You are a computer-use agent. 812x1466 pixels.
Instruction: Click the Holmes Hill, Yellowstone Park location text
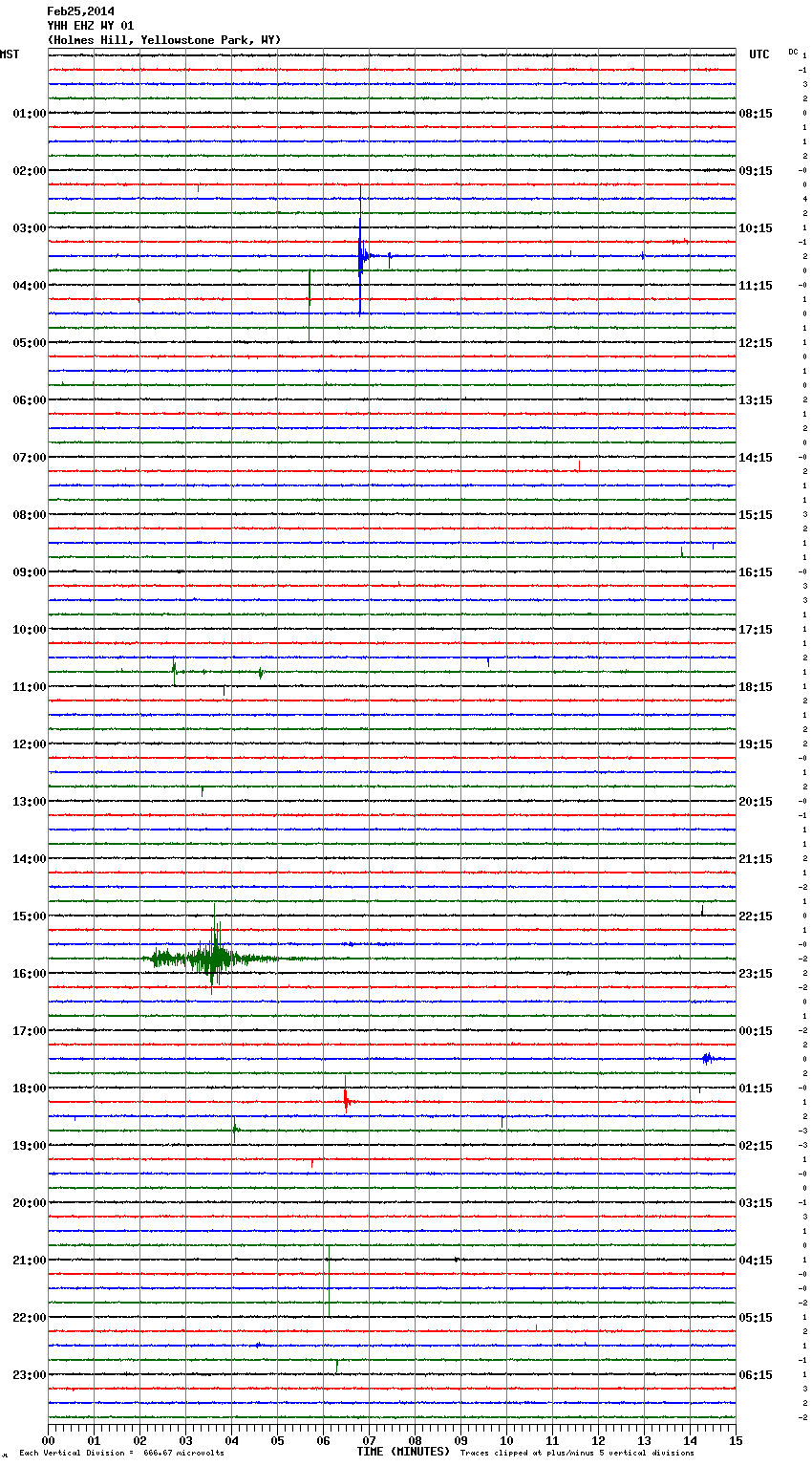pyautogui.click(x=163, y=40)
